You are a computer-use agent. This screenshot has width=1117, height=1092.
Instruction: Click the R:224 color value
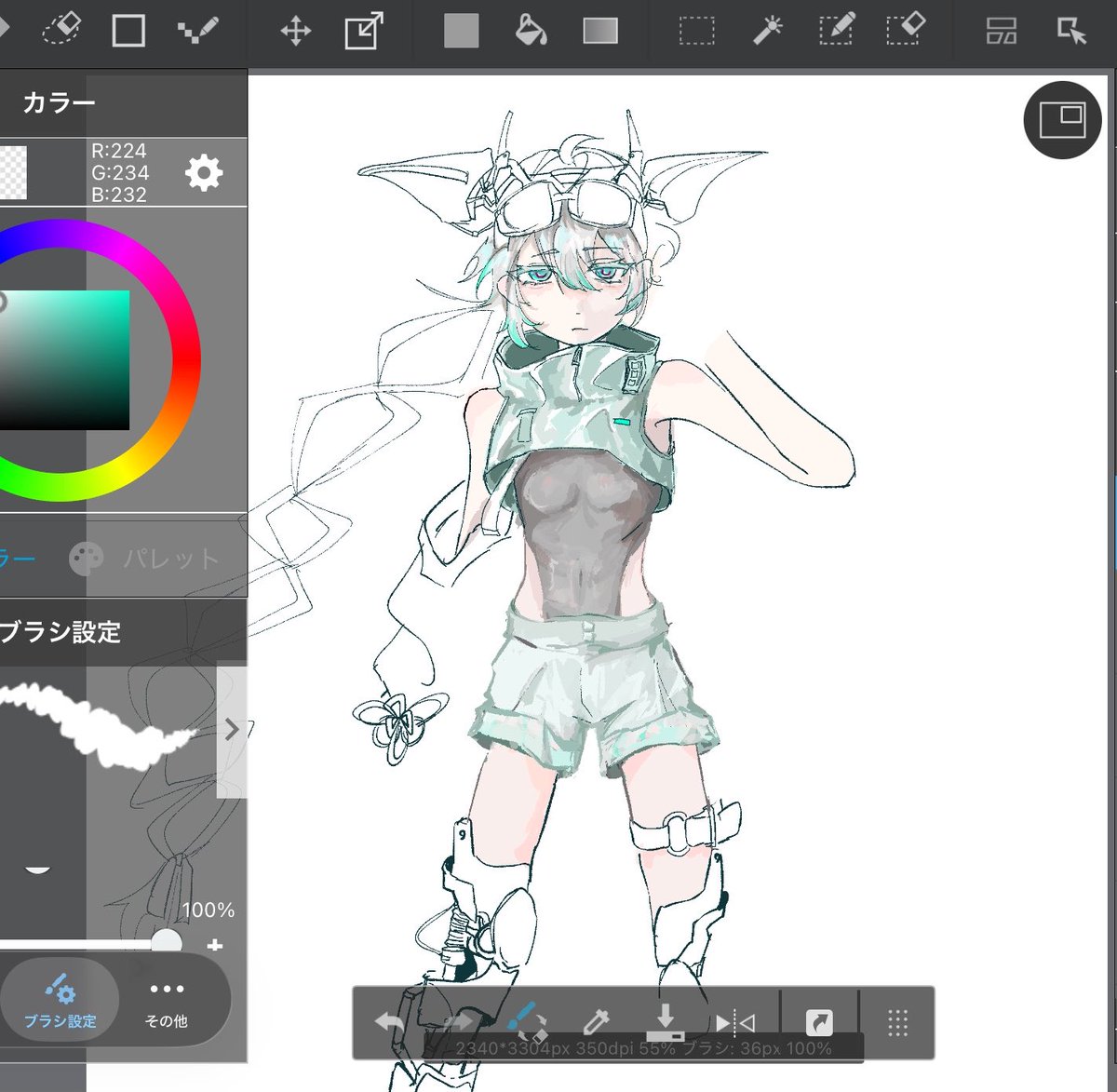[x=119, y=151]
